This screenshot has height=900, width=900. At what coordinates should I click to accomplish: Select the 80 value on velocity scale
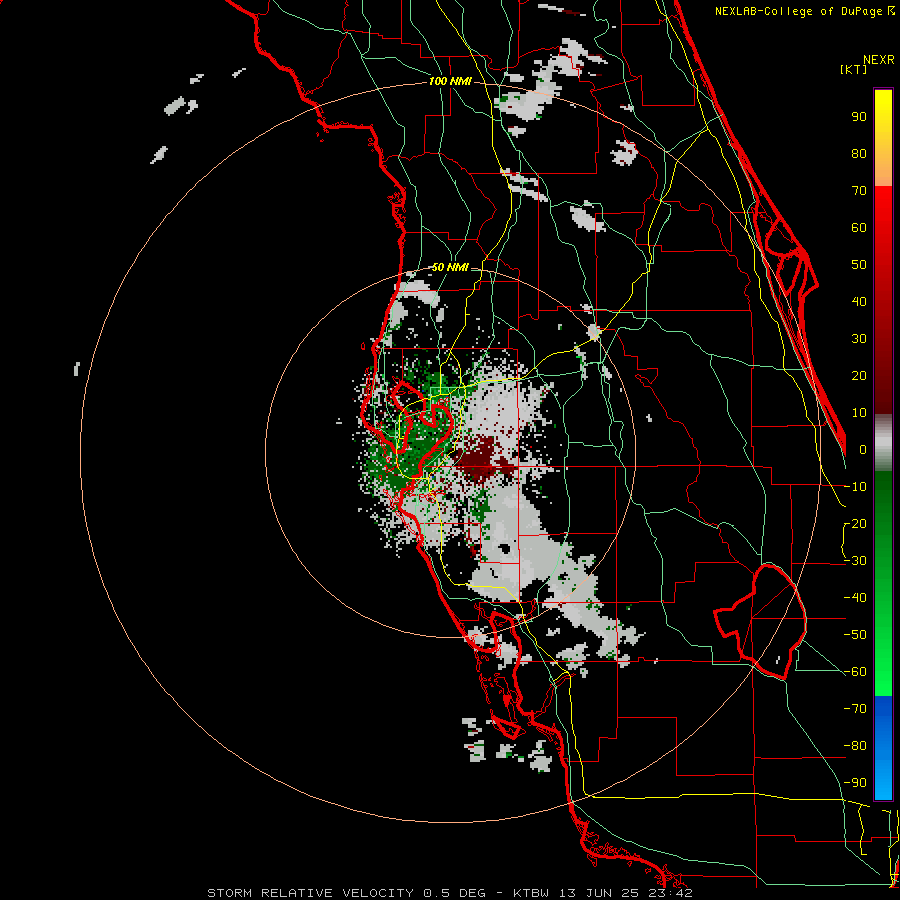coord(859,154)
